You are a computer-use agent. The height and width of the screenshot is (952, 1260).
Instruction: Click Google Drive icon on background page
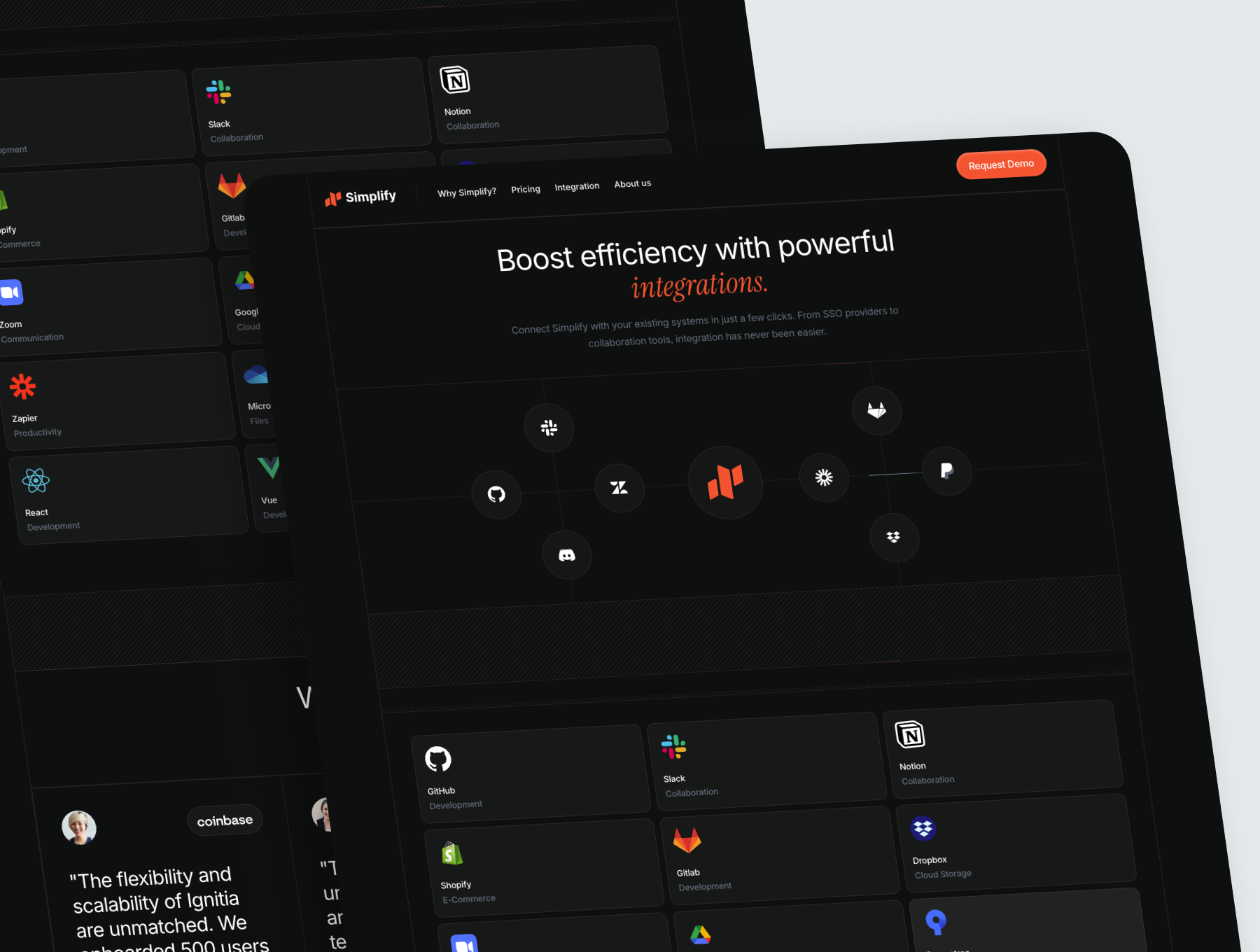tap(245, 280)
